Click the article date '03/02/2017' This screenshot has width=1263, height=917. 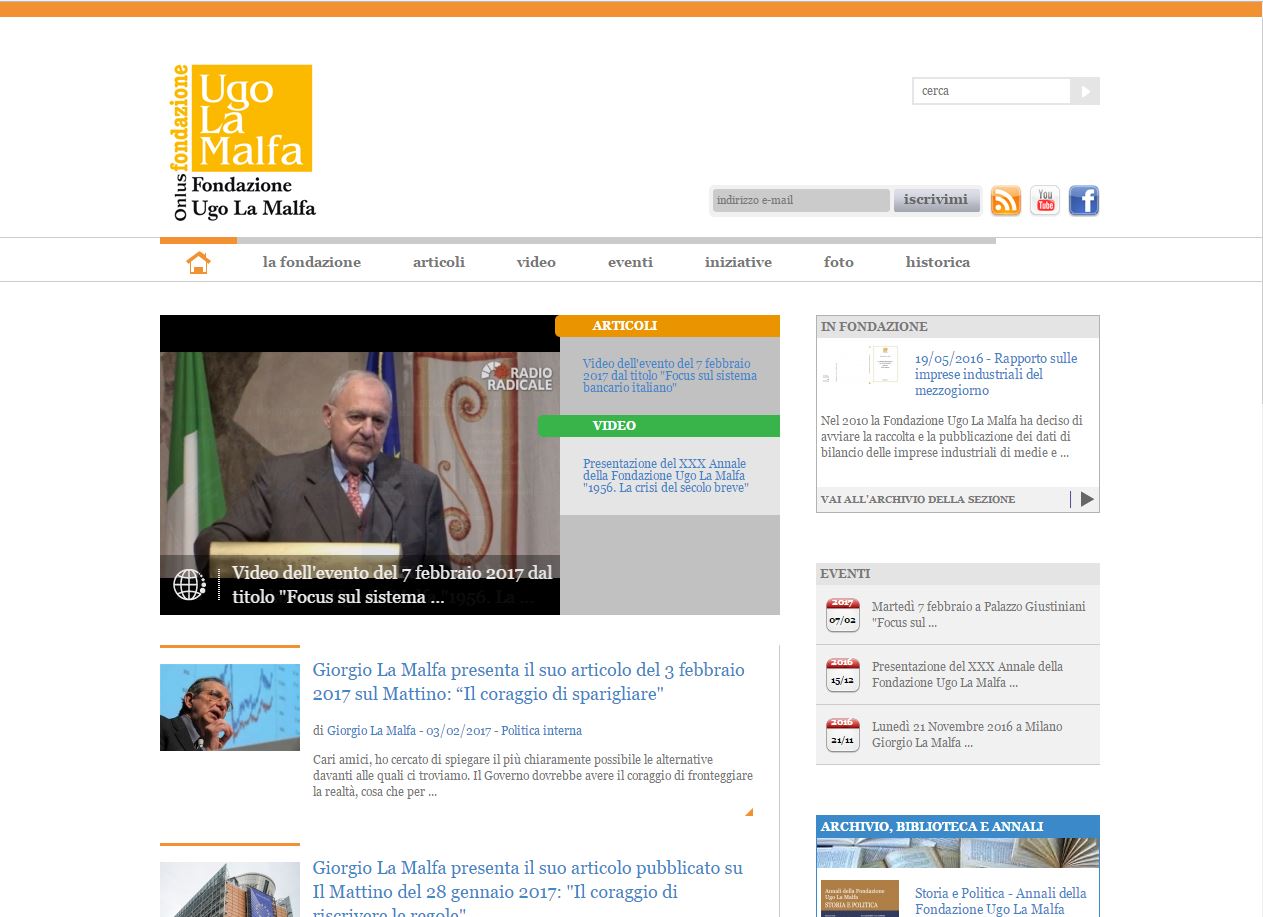459,731
